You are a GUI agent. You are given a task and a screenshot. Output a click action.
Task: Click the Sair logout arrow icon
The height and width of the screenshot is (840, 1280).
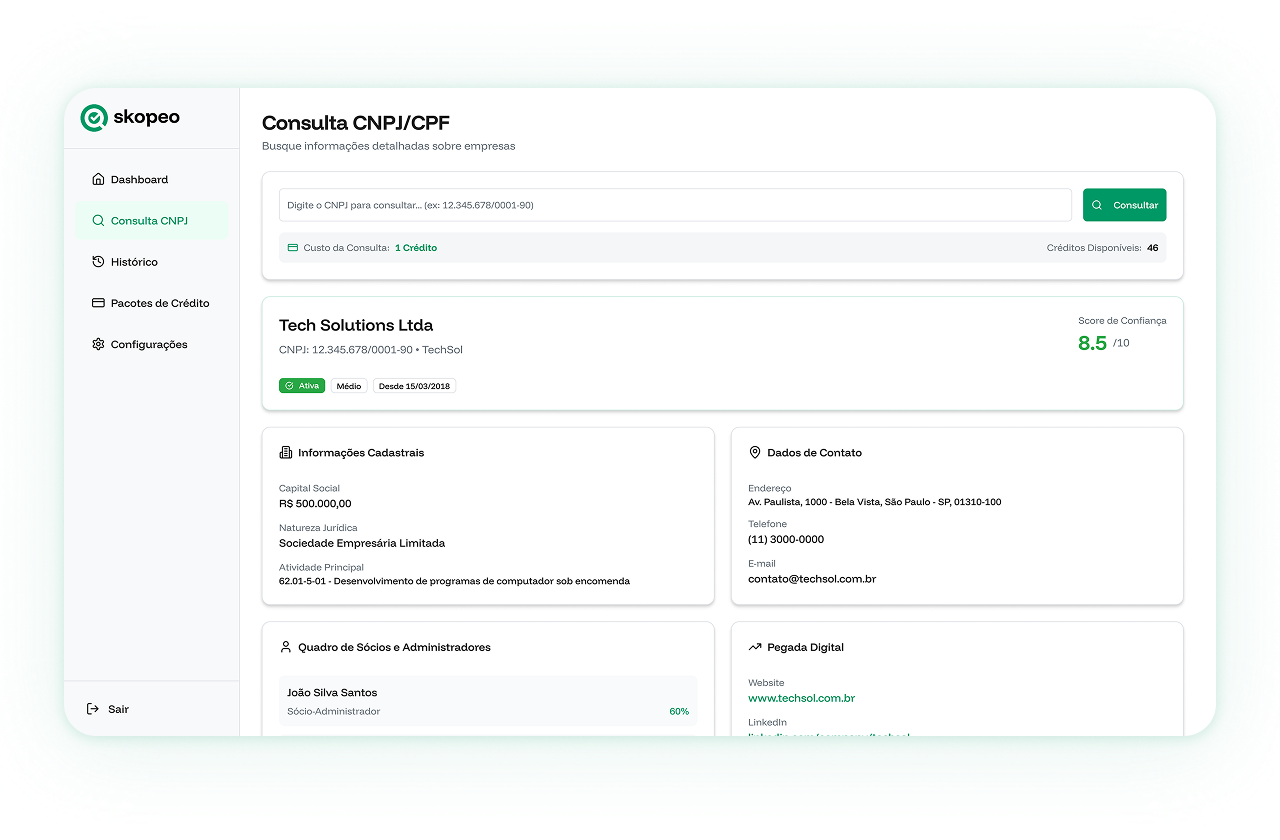(93, 709)
